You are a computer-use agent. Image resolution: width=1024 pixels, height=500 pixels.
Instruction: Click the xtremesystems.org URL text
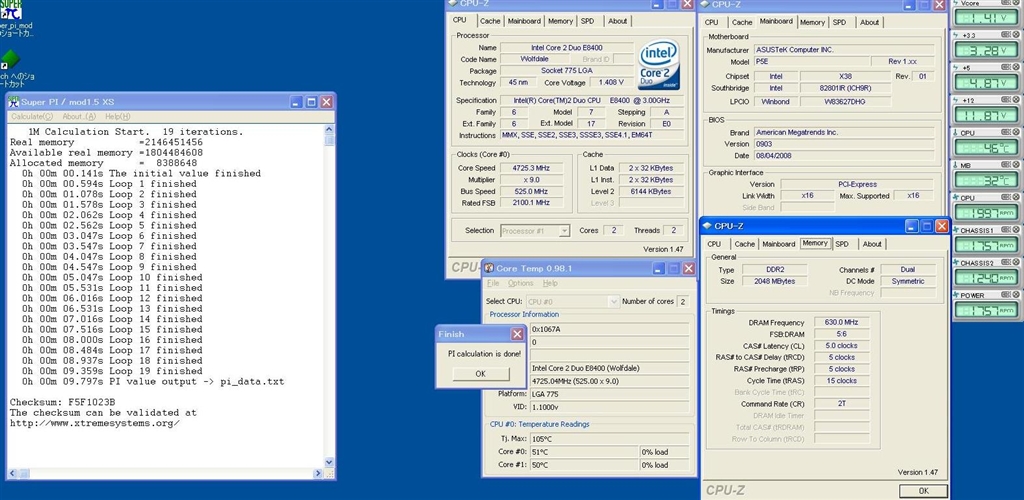95,423
